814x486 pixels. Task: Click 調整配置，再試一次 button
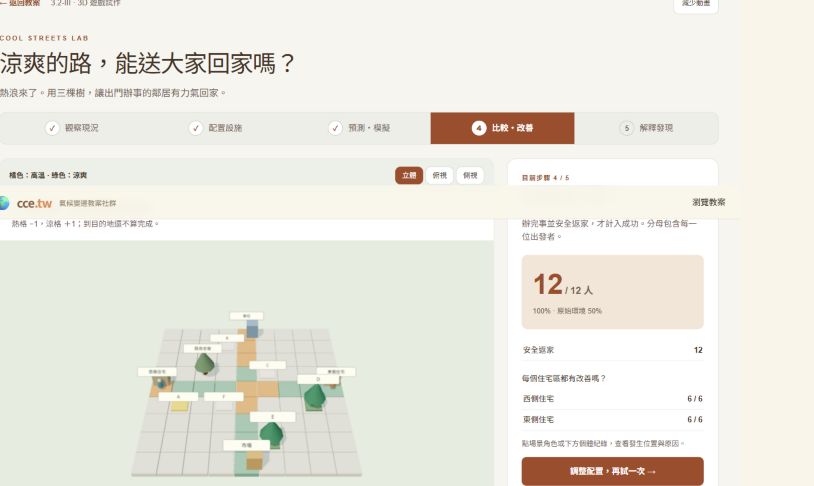pyautogui.click(x=613, y=471)
